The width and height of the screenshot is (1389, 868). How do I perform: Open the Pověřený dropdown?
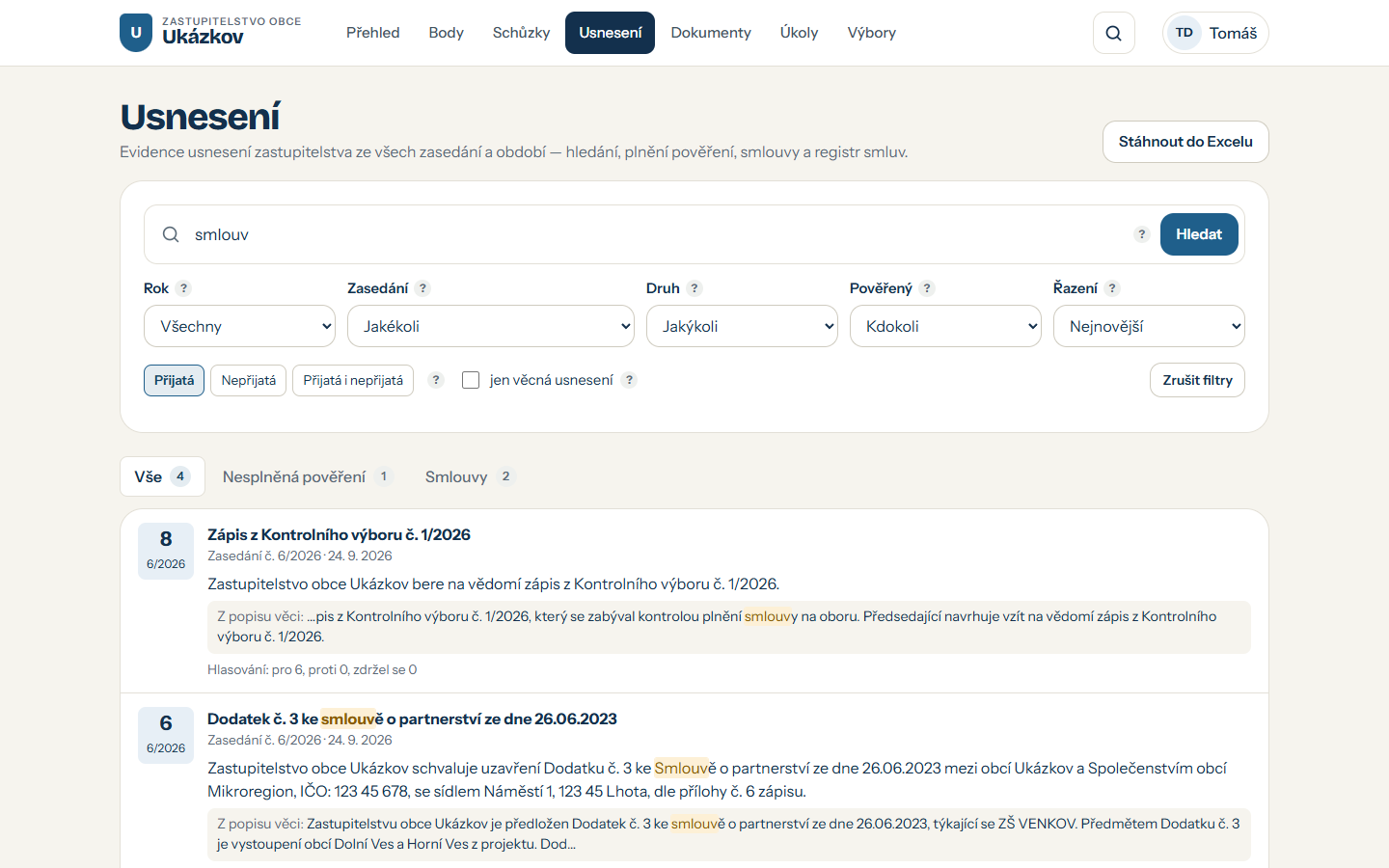click(x=945, y=326)
